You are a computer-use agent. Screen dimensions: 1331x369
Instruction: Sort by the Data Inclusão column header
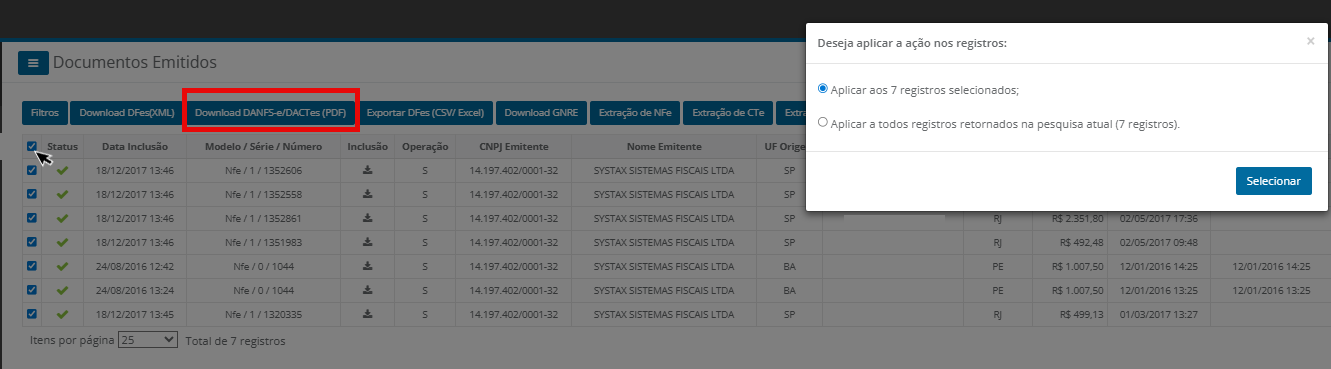click(135, 147)
